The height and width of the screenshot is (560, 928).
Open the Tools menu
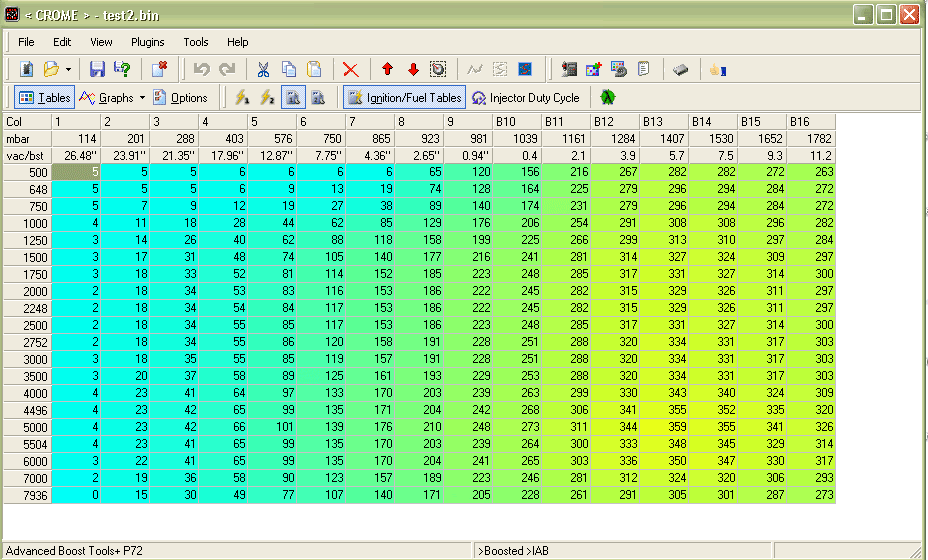(196, 42)
